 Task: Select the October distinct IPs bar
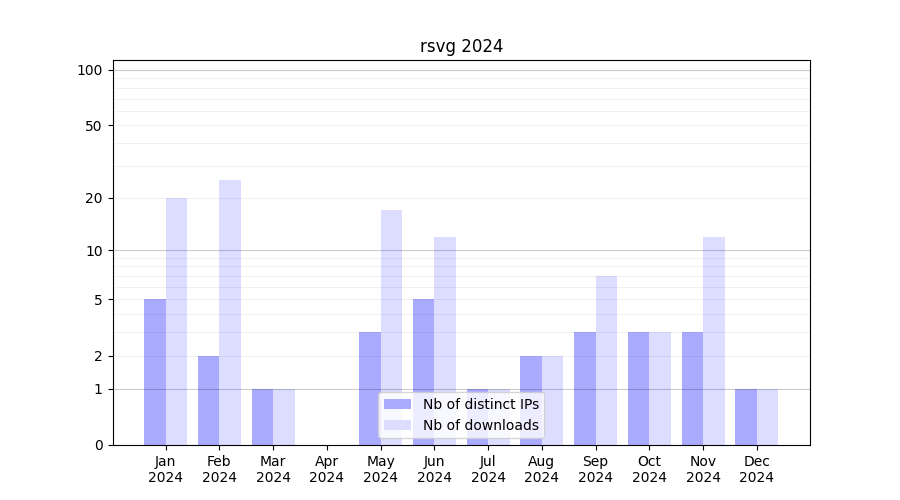point(638,388)
